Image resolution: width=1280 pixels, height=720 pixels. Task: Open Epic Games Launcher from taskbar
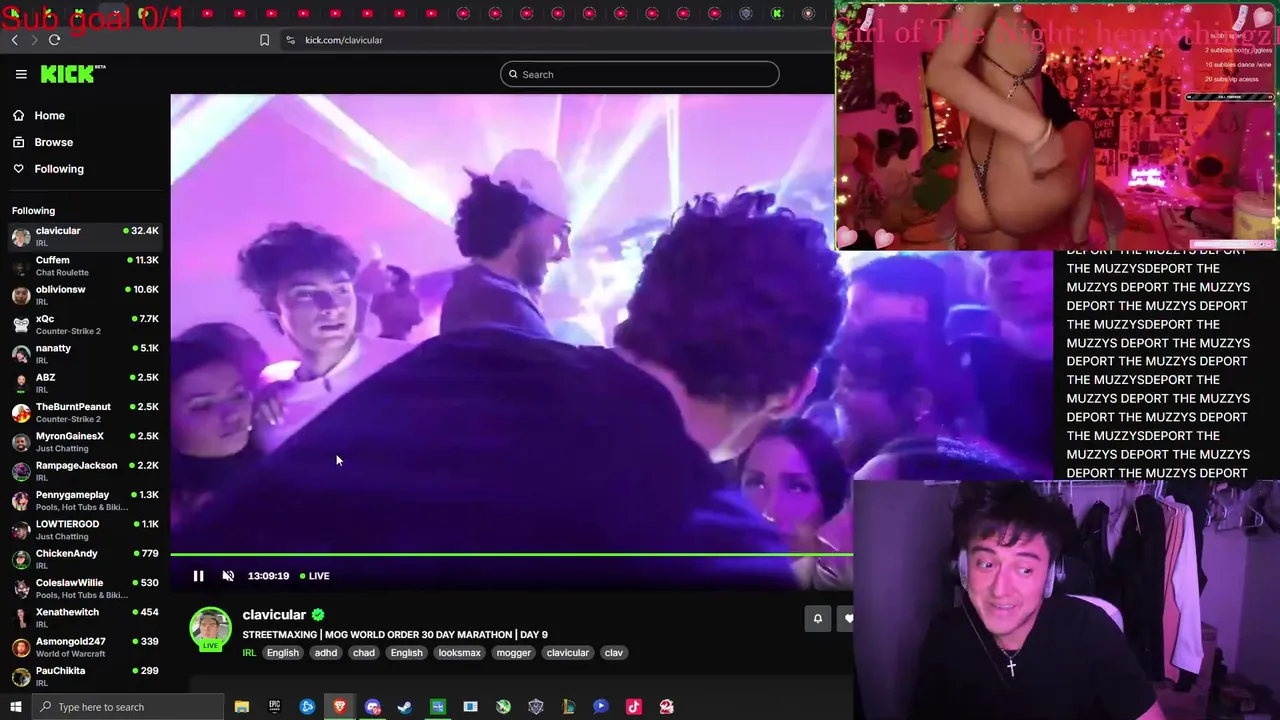click(x=274, y=707)
